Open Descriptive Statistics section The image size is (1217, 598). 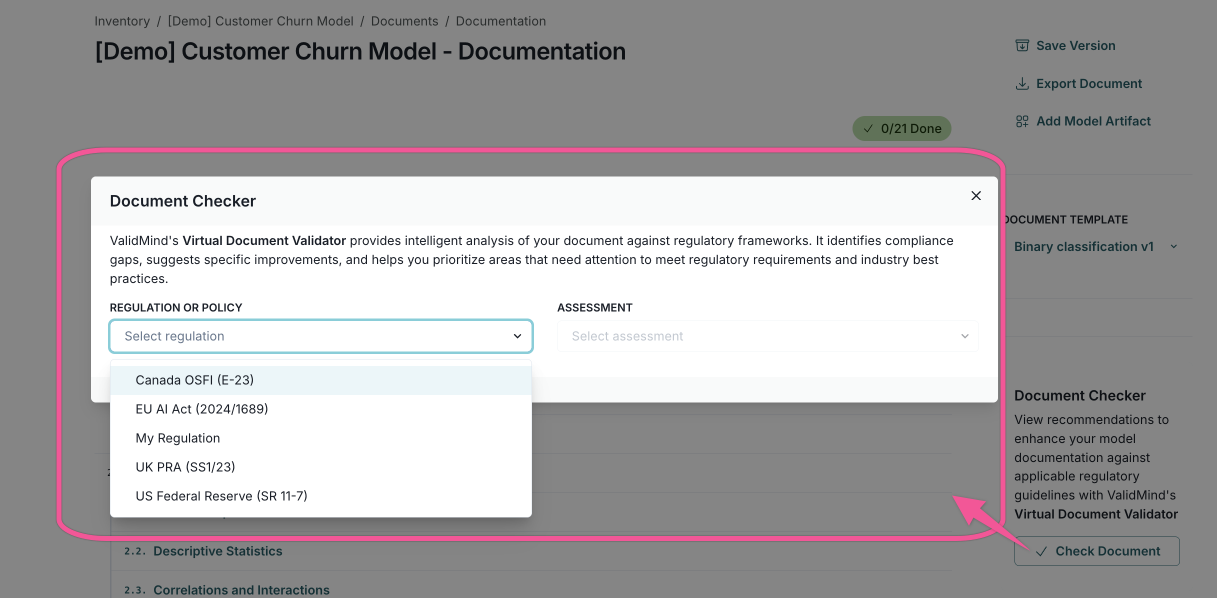tap(218, 551)
